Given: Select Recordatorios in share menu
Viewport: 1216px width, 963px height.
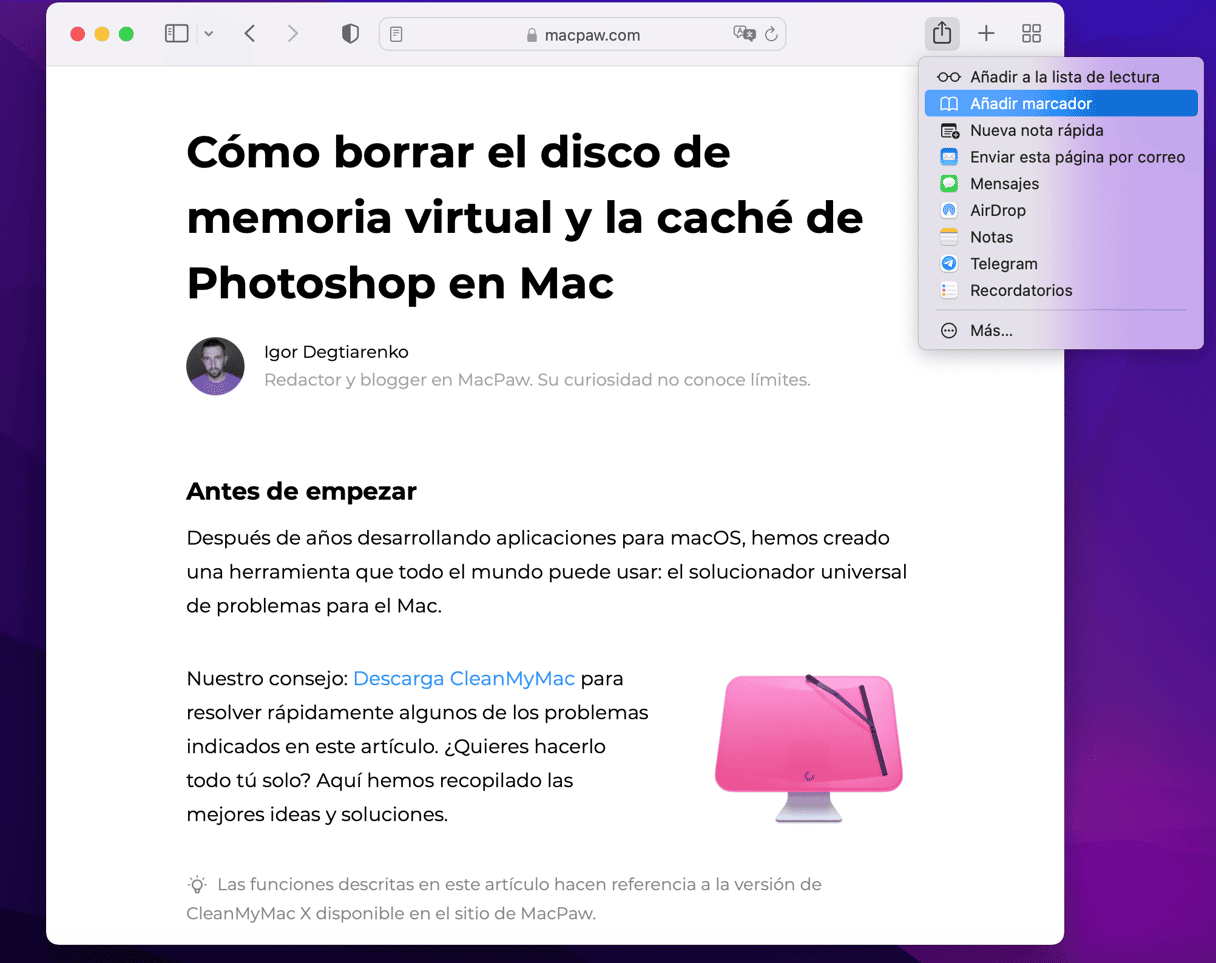Looking at the screenshot, I should point(1061,291).
